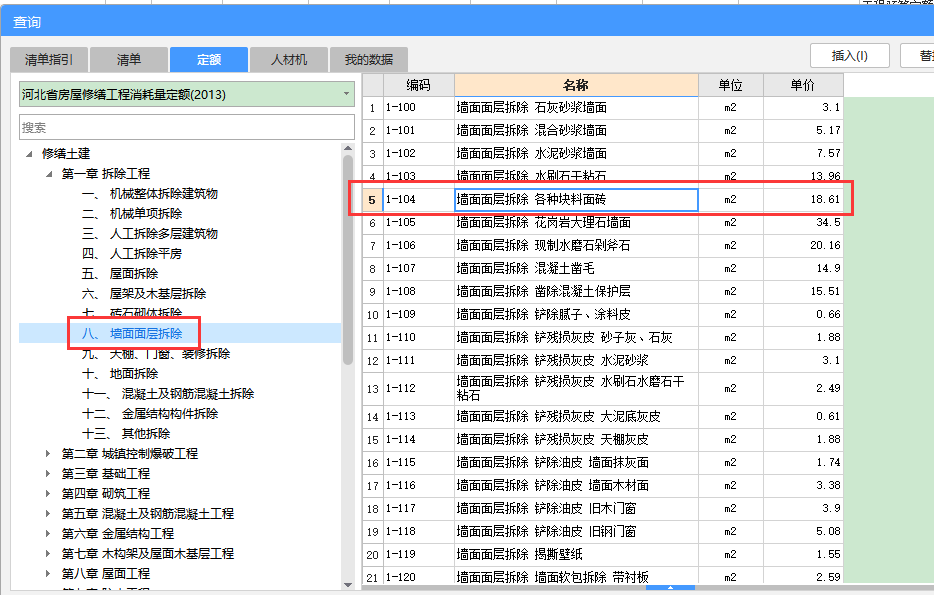The image size is (934, 595).
Task: Select row 1-108 凿除混凝土保护层
Action: point(603,292)
